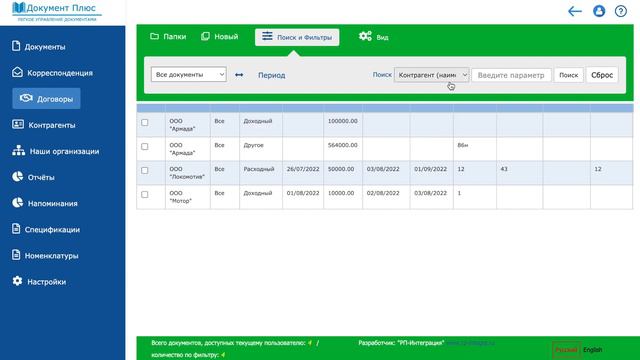Open the Напоминания section

tap(53, 204)
